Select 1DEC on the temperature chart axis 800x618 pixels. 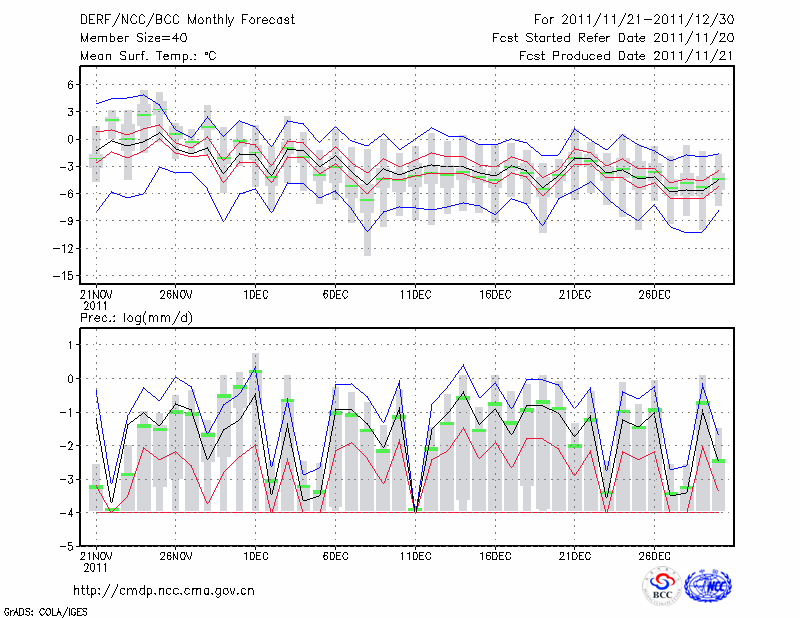click(x=255, y=294)
